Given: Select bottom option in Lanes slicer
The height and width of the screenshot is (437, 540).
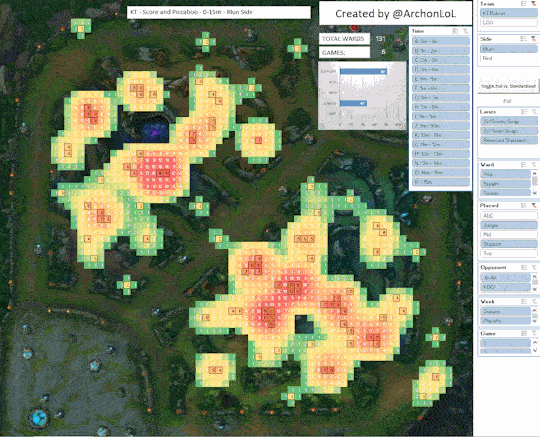Looking at the screenshot, I should point(509,140).
